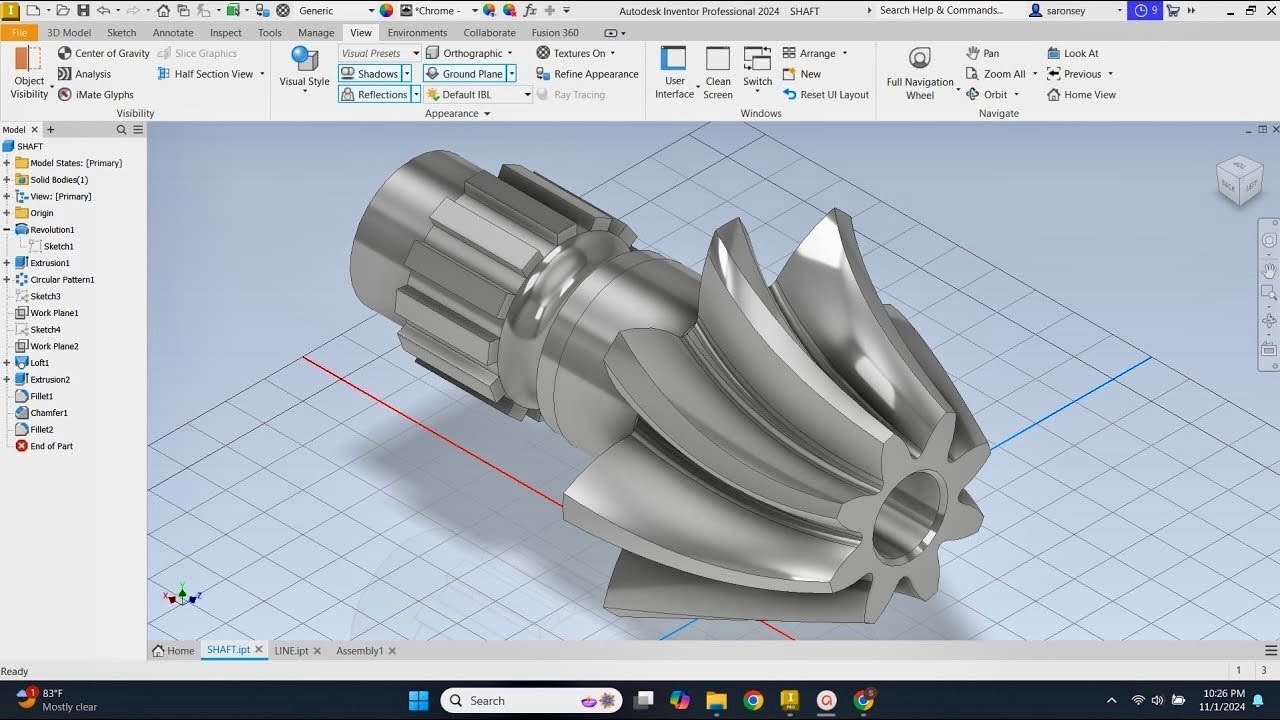This screenshot has width=1280, height=720.
Task: Switch to LINE.ipt document tab
Action: (x=291, y=650)
